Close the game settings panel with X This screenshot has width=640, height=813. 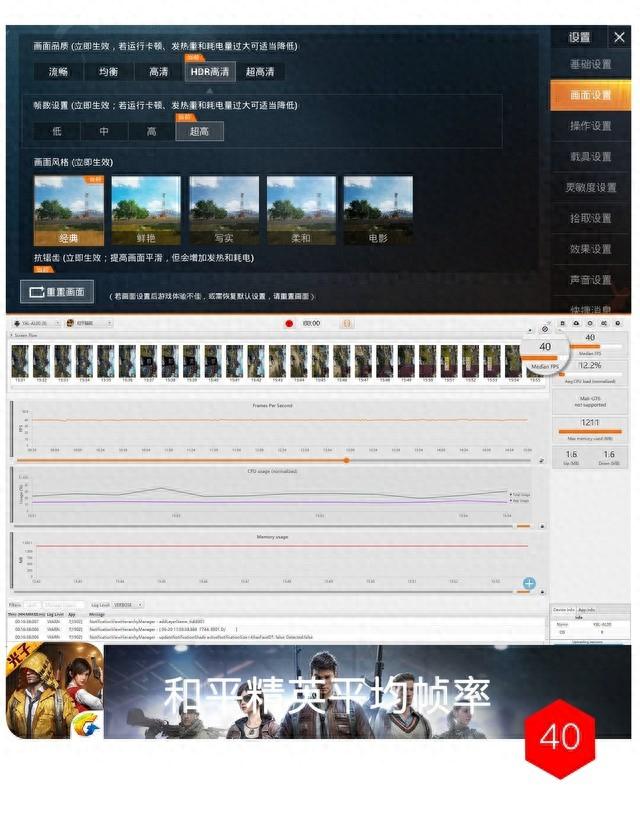click(619, 37)
